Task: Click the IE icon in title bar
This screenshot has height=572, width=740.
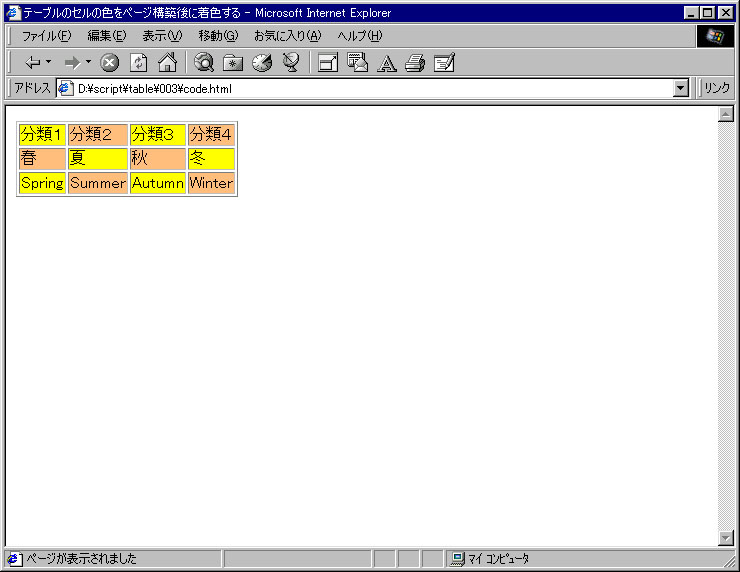Action: click(x=13, y=12)
